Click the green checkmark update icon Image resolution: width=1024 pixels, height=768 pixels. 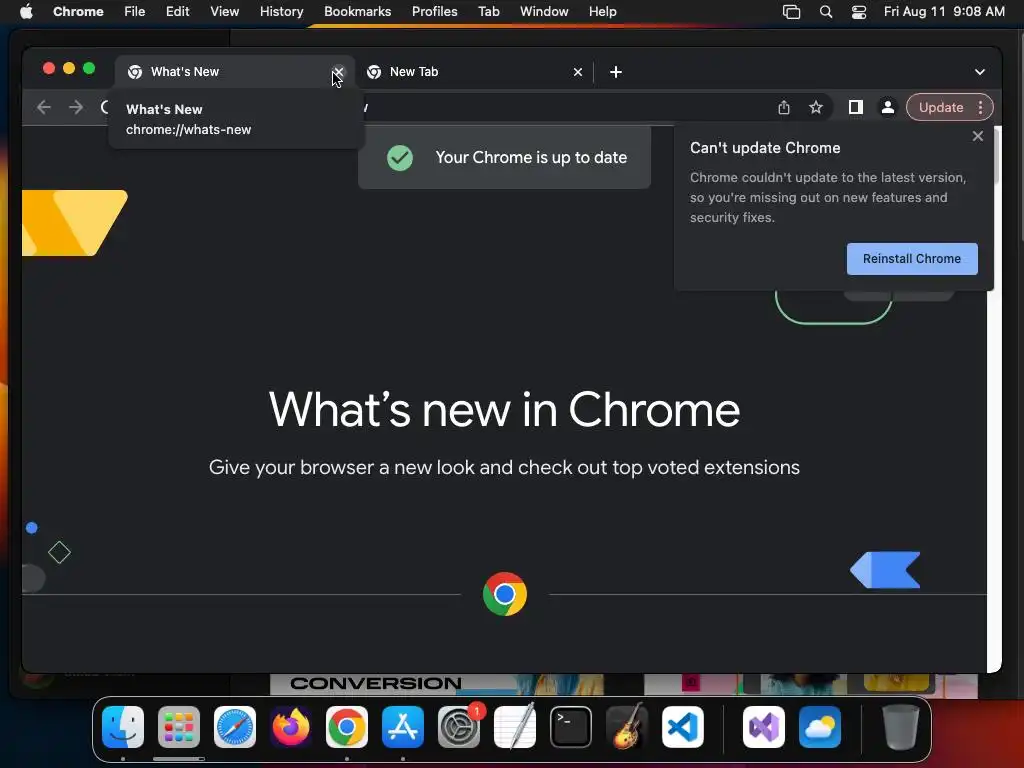pos(400,157)
